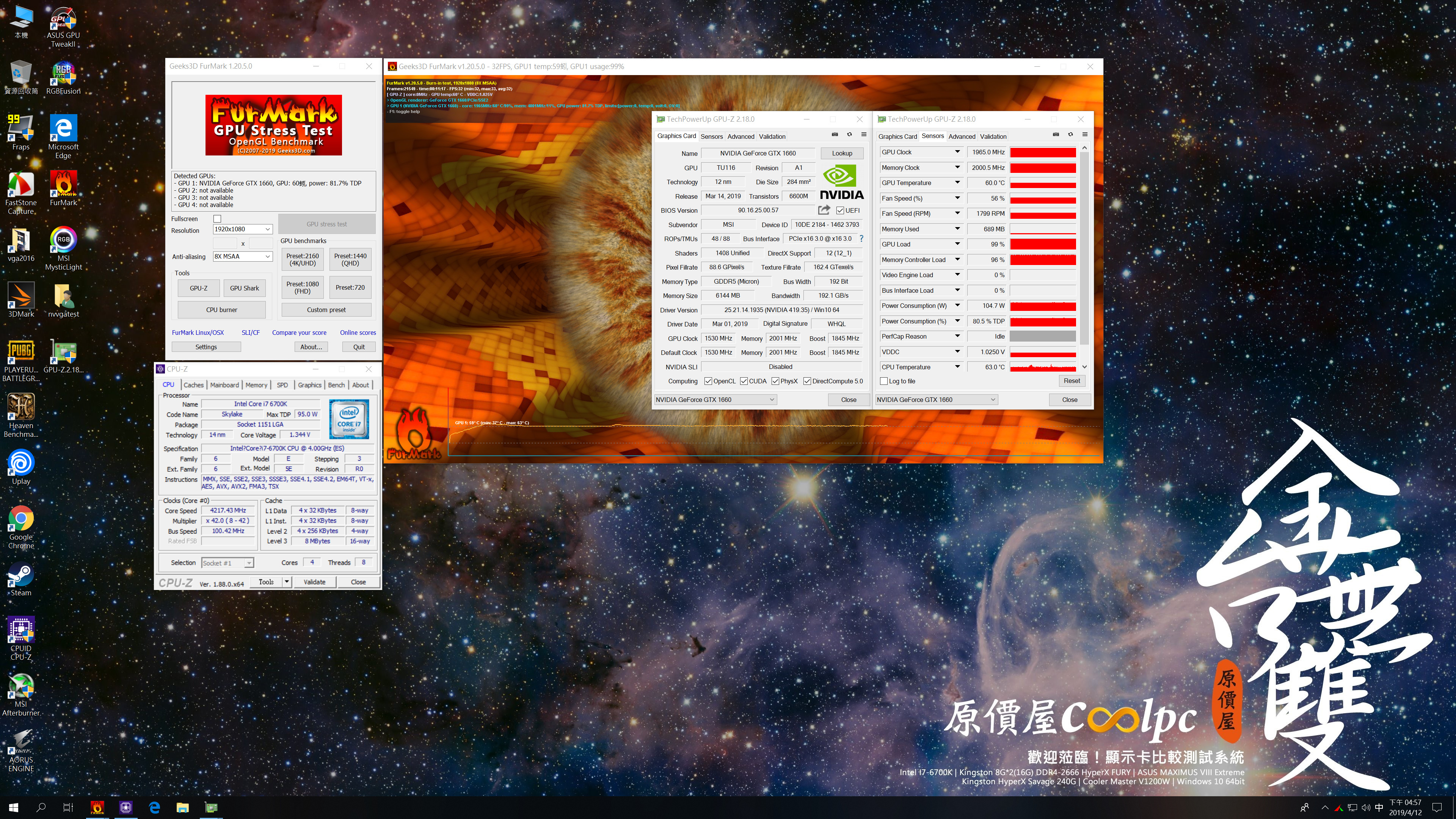Open CPU-Z Tools dropdown arrow

[x=287, y=582]
